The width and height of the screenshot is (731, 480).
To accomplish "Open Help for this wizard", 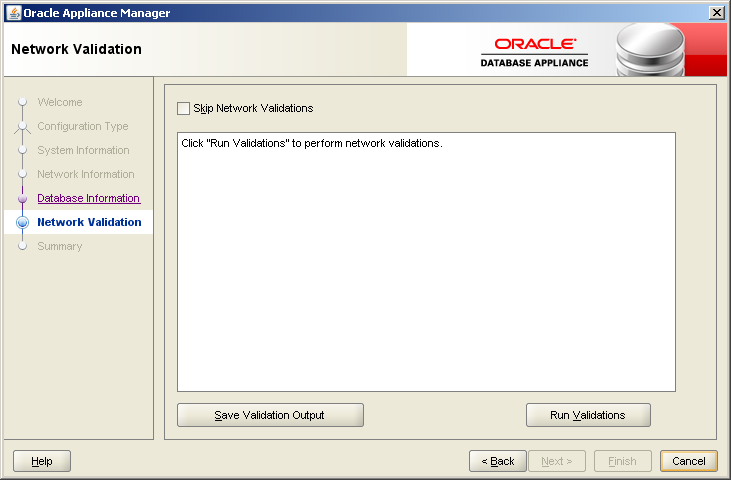I will point(42,461).
